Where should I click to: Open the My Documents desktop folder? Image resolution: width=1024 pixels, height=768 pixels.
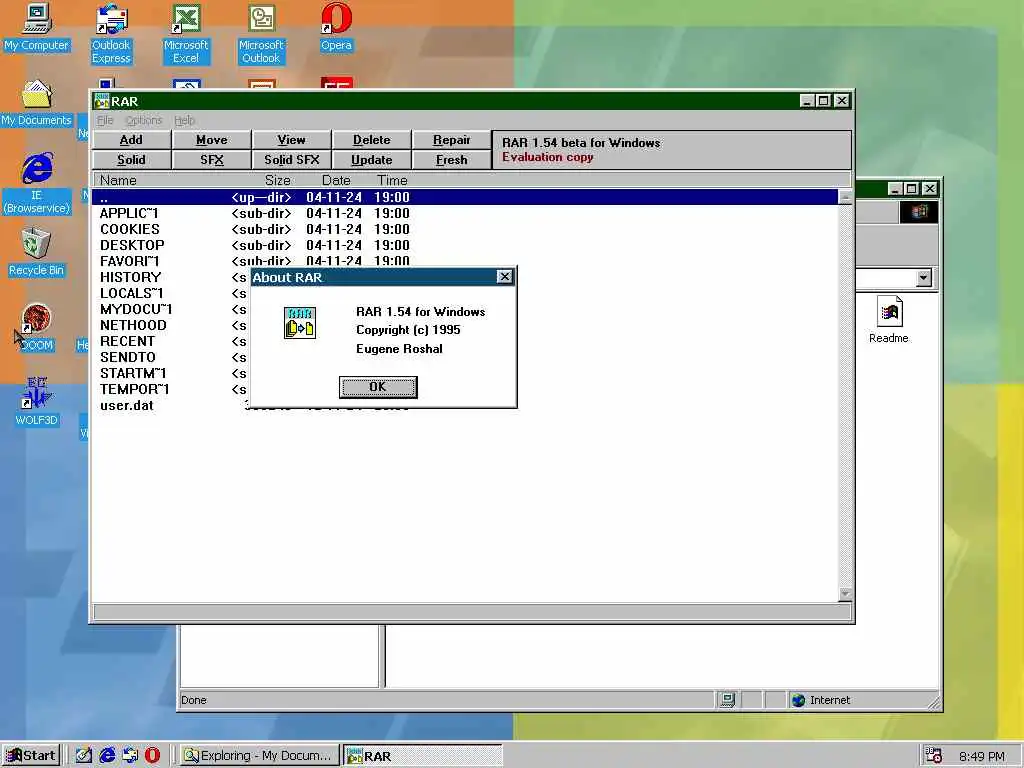pos(37,103)
